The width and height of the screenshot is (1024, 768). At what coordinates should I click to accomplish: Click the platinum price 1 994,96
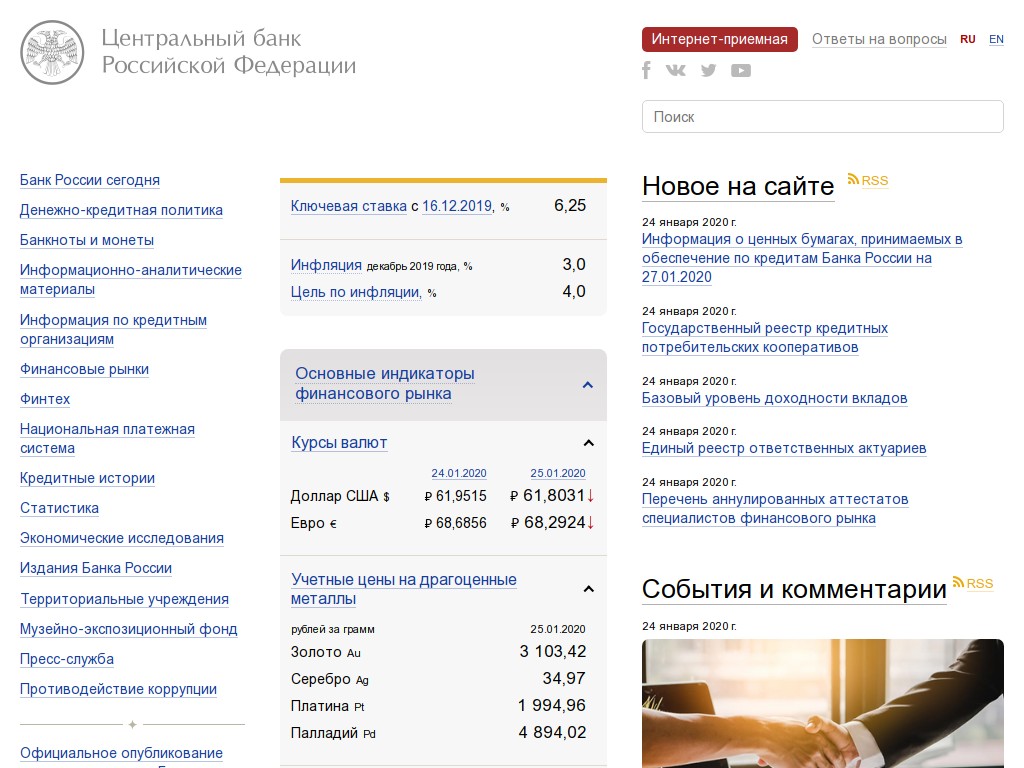552,705
